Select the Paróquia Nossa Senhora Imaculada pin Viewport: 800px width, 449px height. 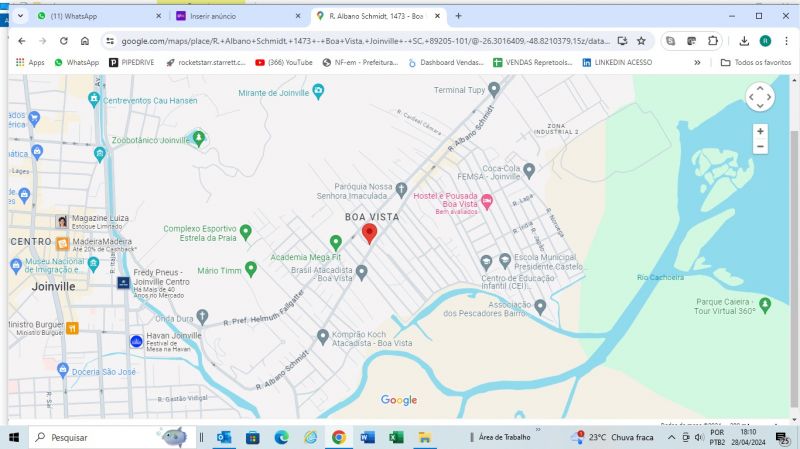click(402, 190)
